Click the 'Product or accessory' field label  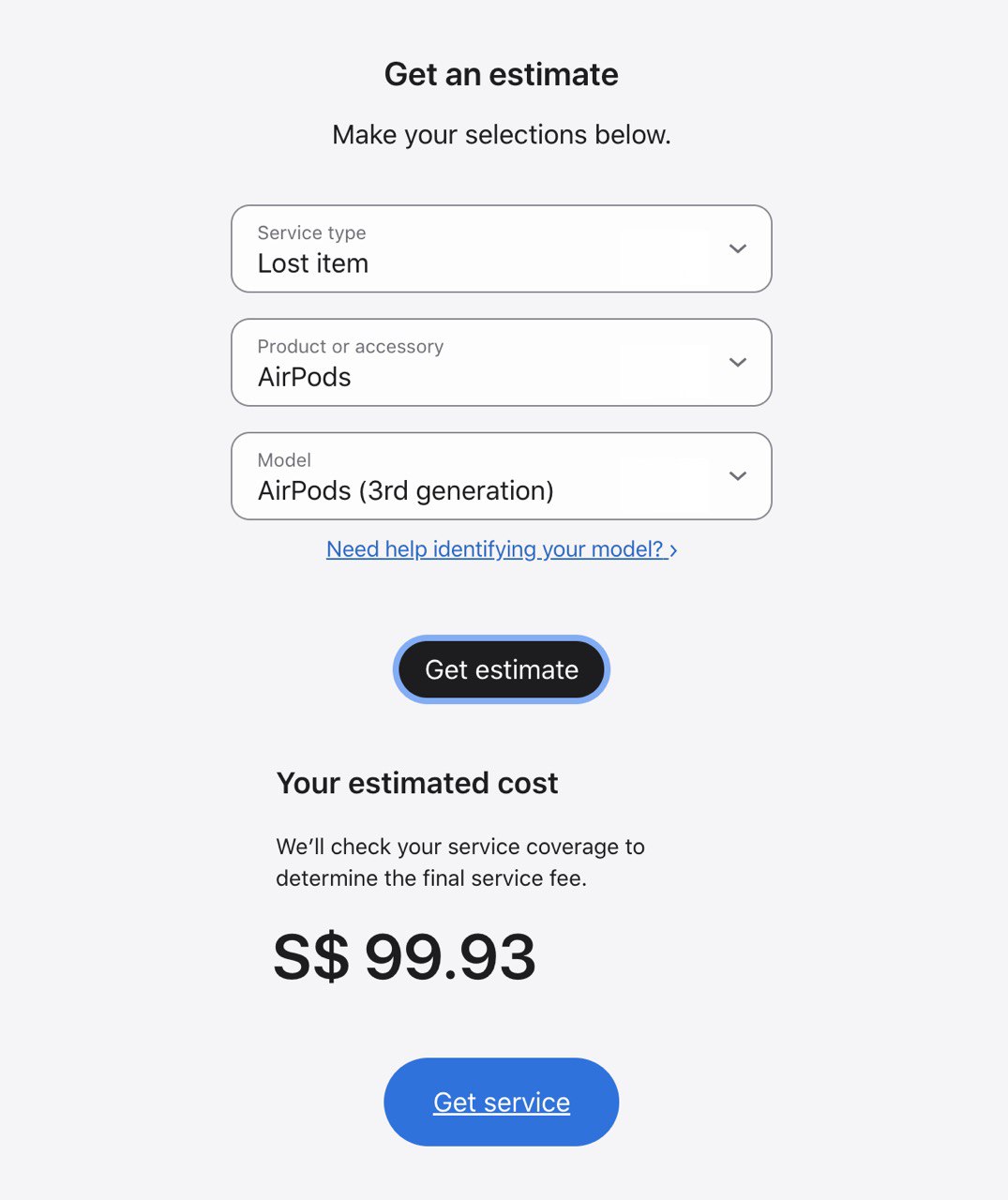tap(350, 346)
